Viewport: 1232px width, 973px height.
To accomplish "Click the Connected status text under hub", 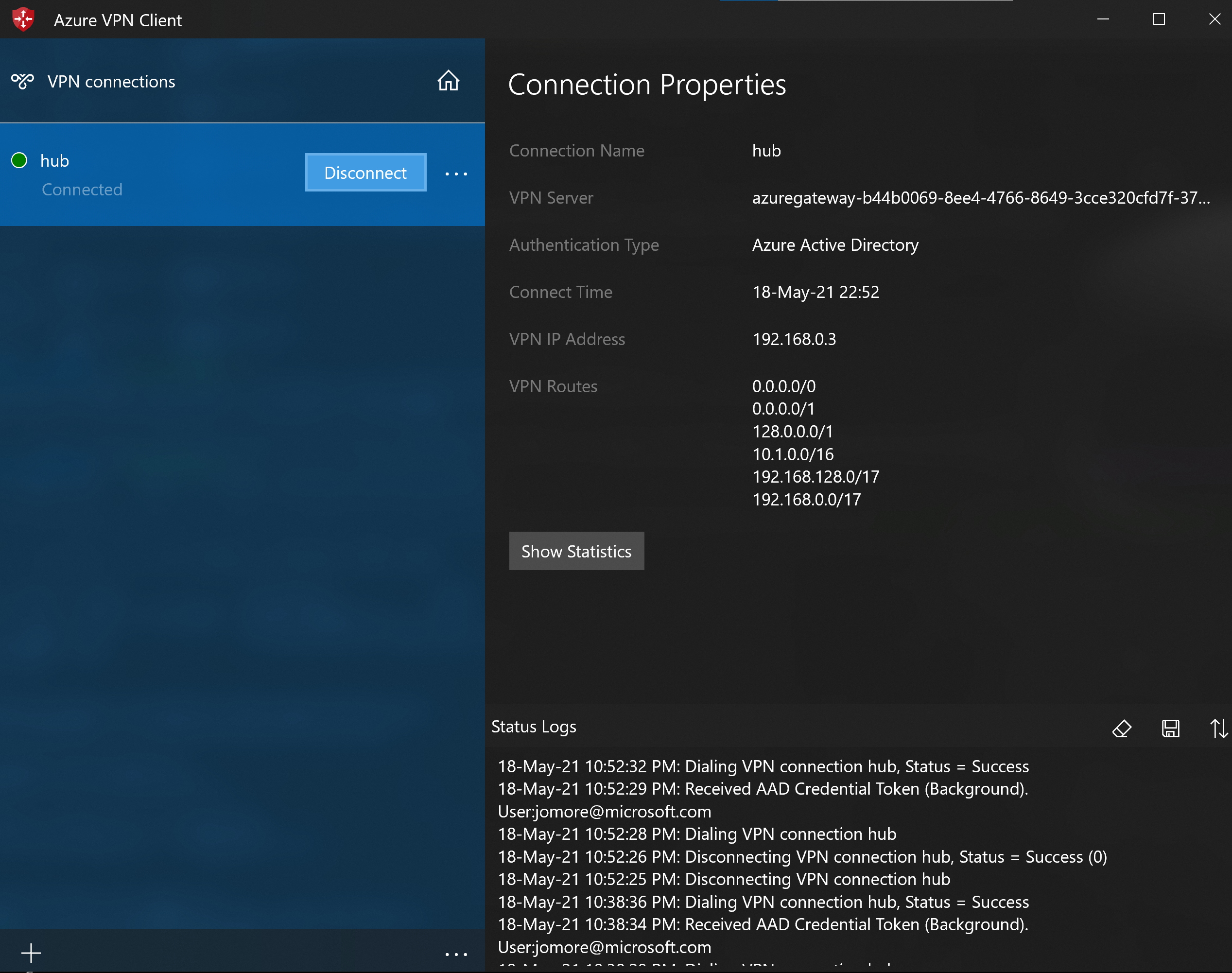I will (82, 189).
